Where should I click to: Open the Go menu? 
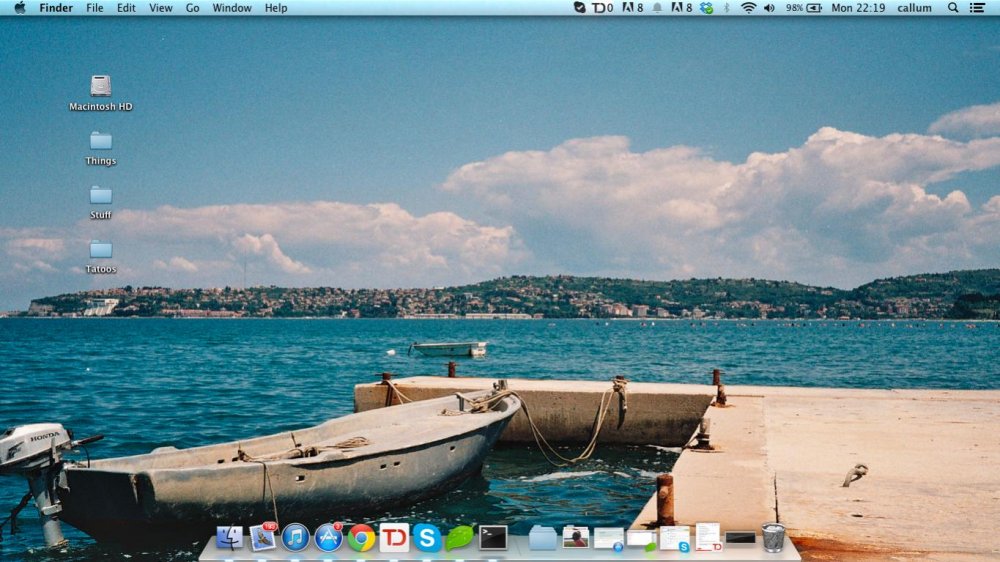click(x=192, y=8)
